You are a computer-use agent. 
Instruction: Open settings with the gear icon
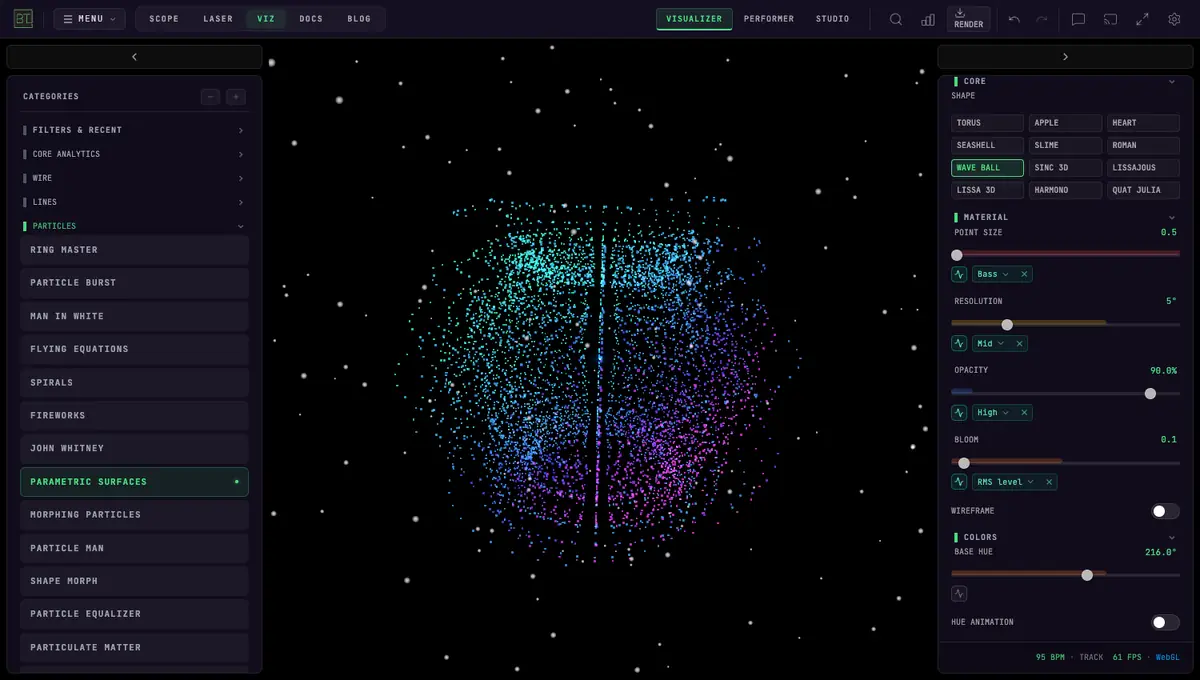pos(1174,19)
